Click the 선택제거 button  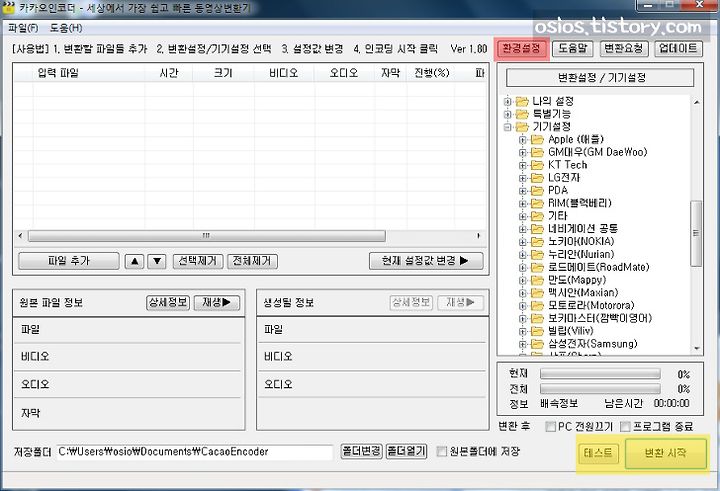198,261
